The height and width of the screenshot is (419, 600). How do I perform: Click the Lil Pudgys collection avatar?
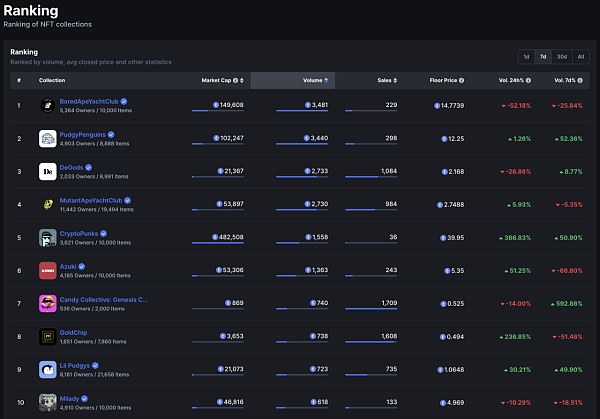(x=48, y=369)
